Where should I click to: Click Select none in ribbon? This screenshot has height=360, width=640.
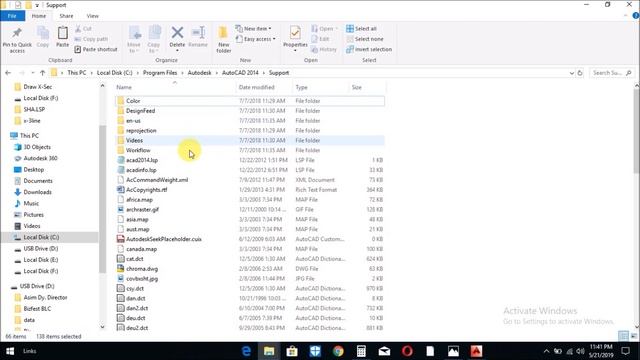(x=365, y=39)
